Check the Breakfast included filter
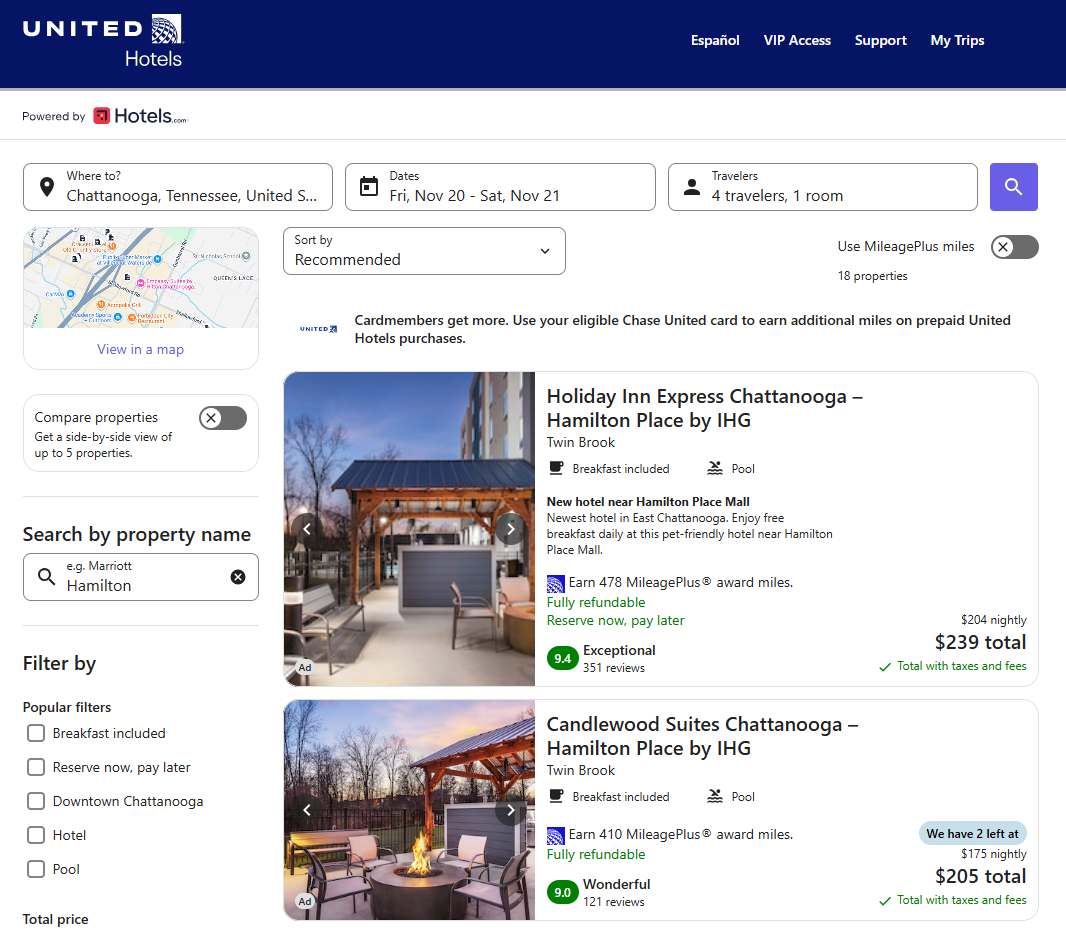The height and width of the screenshot is (929, 1066). (x=35, y=733)
